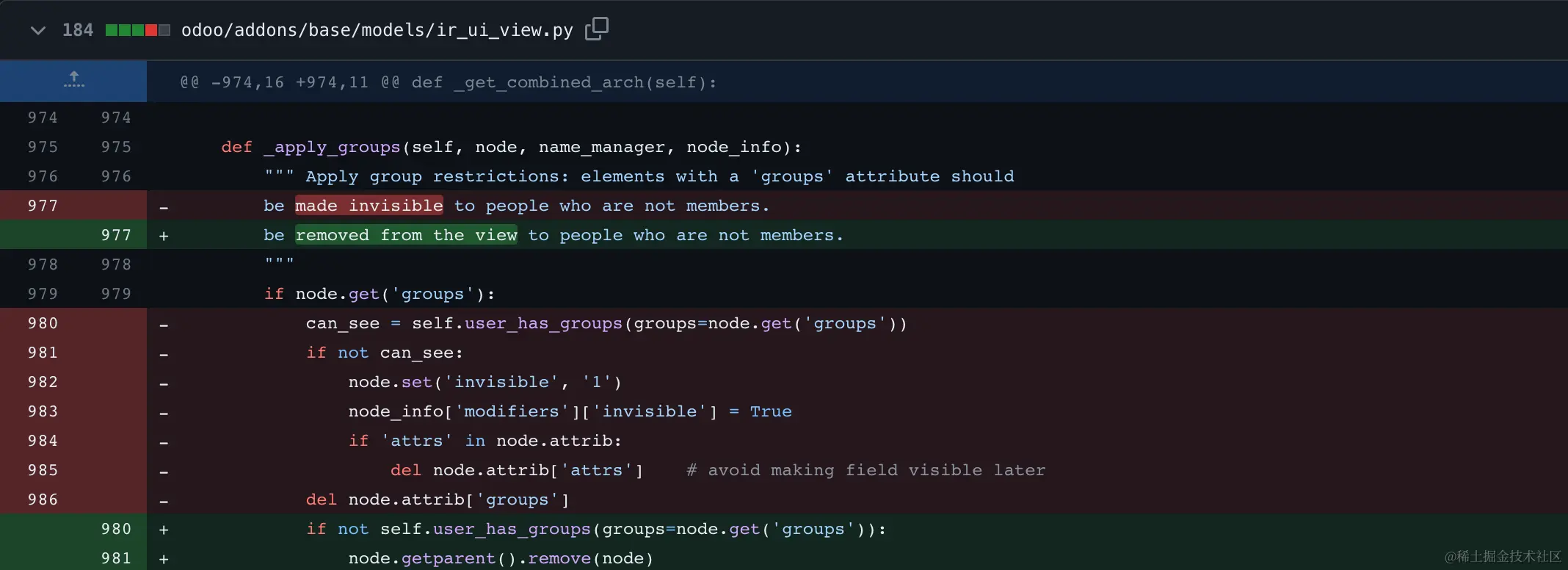Click the deleted line 'can_see = self.user_has_groups'
This screenshot has height=570, width=1568.
click(x=606, y=323)
